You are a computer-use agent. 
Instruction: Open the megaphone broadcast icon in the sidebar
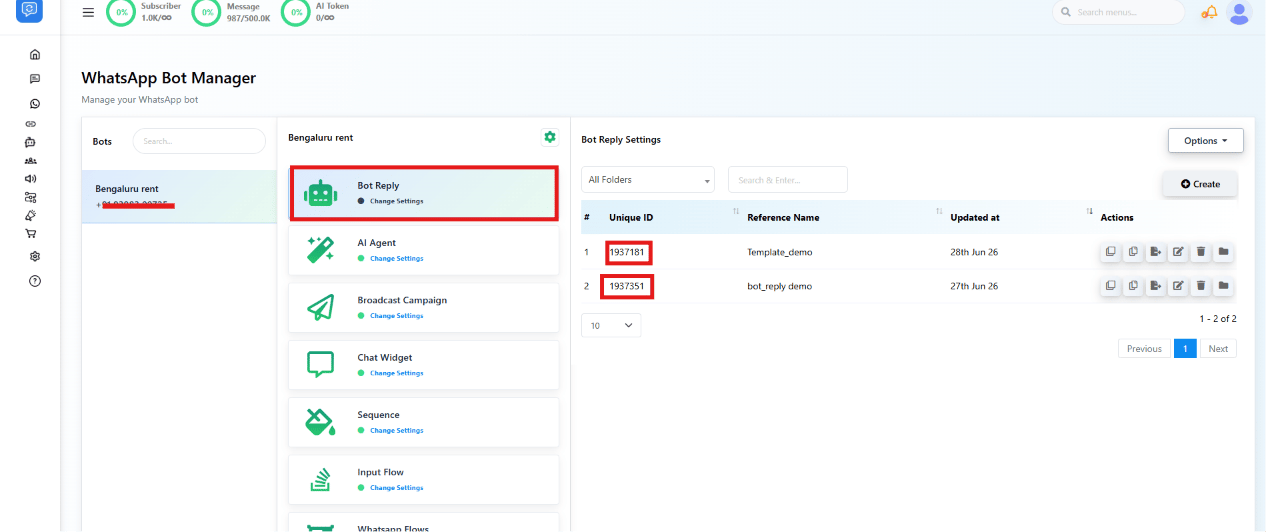click(x=31, y=178)
